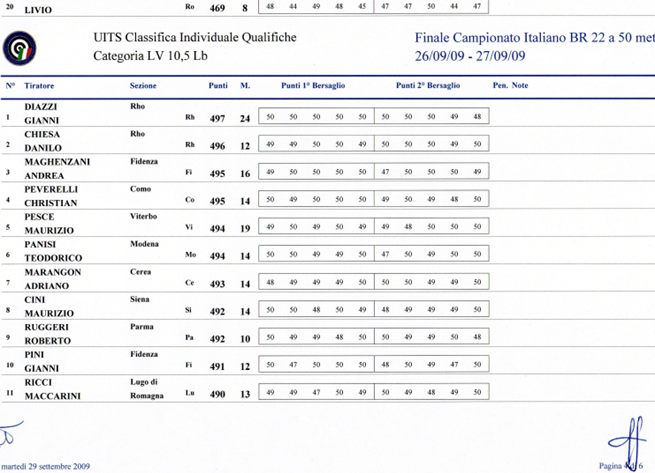
Task: Click section 'Siena' for Cini
Action: coord(140,299)
